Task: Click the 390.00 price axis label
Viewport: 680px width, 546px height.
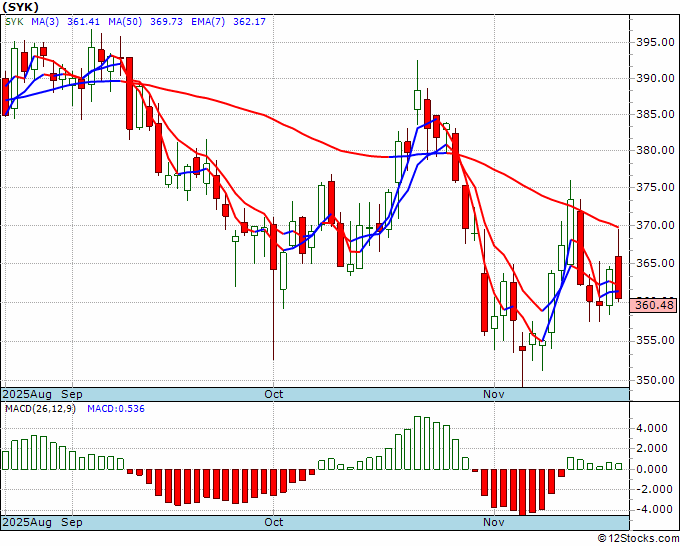Action: pyautogui.click(x=655, y=78)
